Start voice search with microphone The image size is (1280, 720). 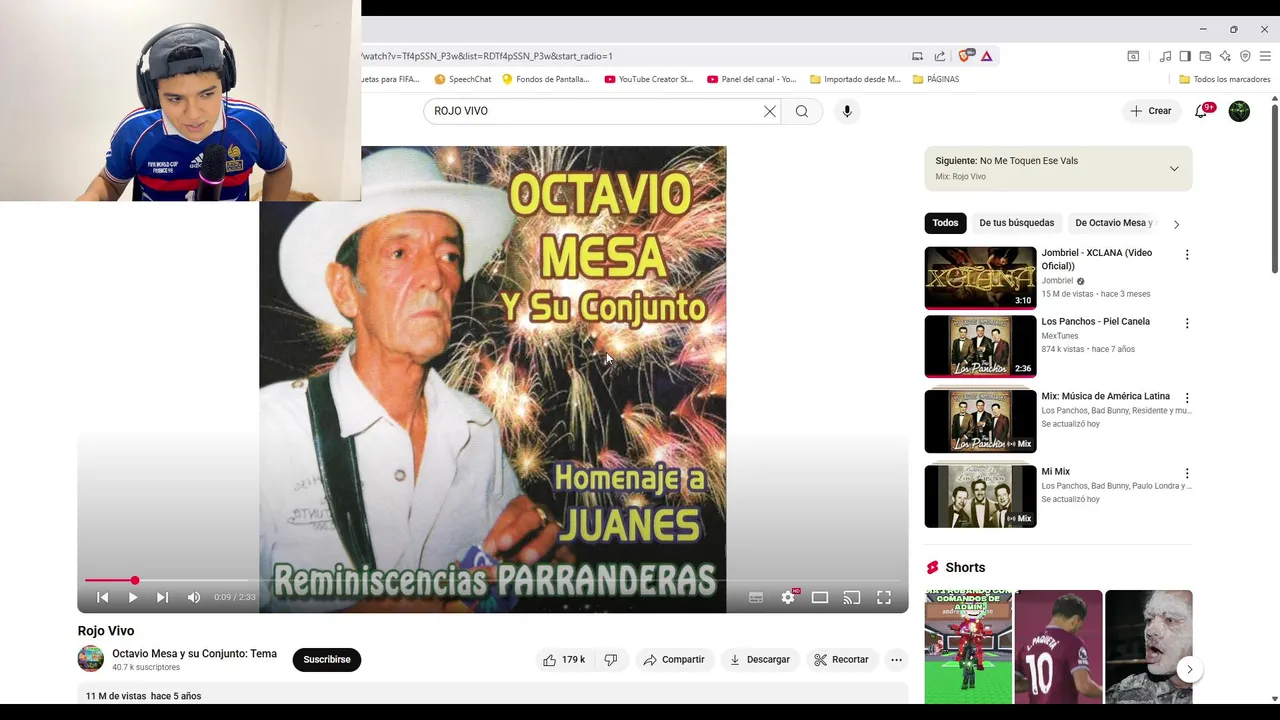point(847,111)
